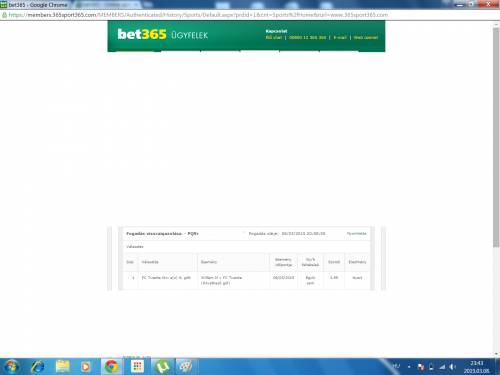Screen dimensions: 500x375
Task: Select the Google Chrome taskbar icon
Action: (111, 367)
